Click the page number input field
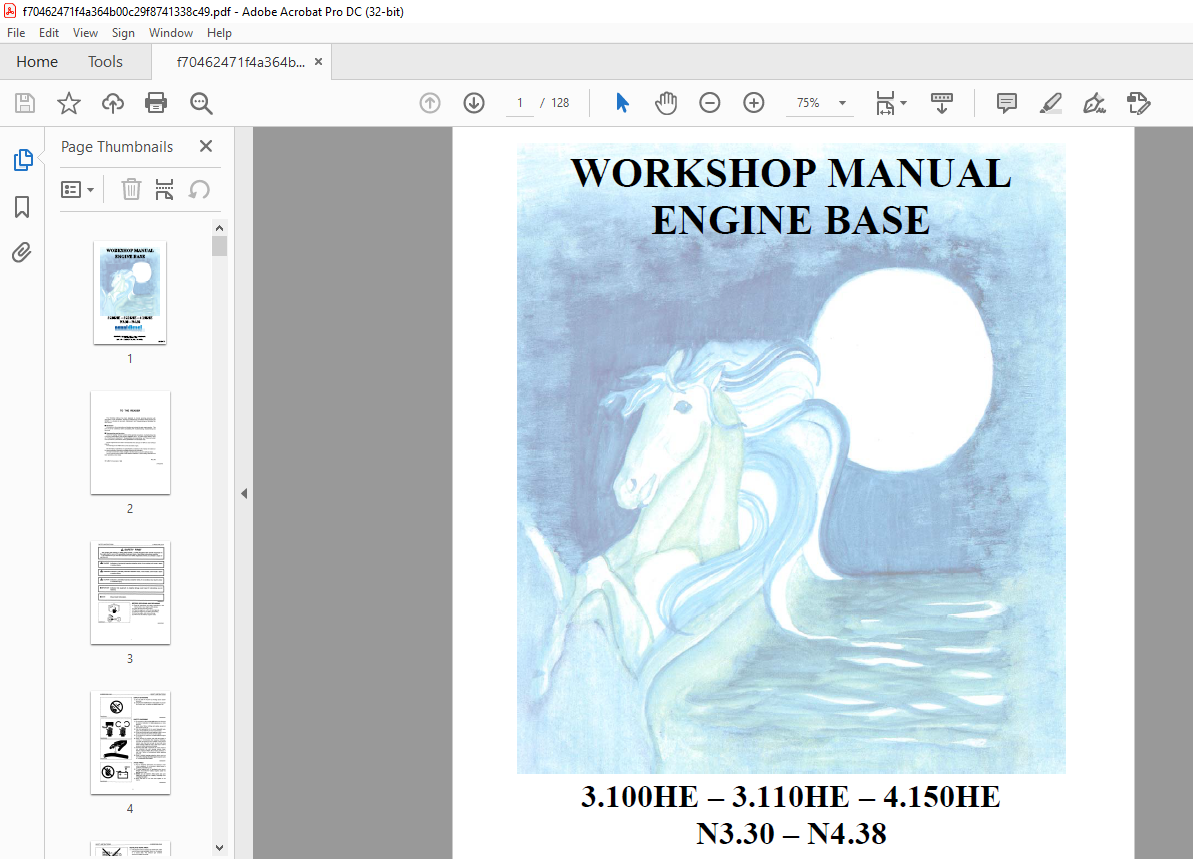The height and width of the screenshot is (859, 1193). pyautogui.click(x=520, y=103)
